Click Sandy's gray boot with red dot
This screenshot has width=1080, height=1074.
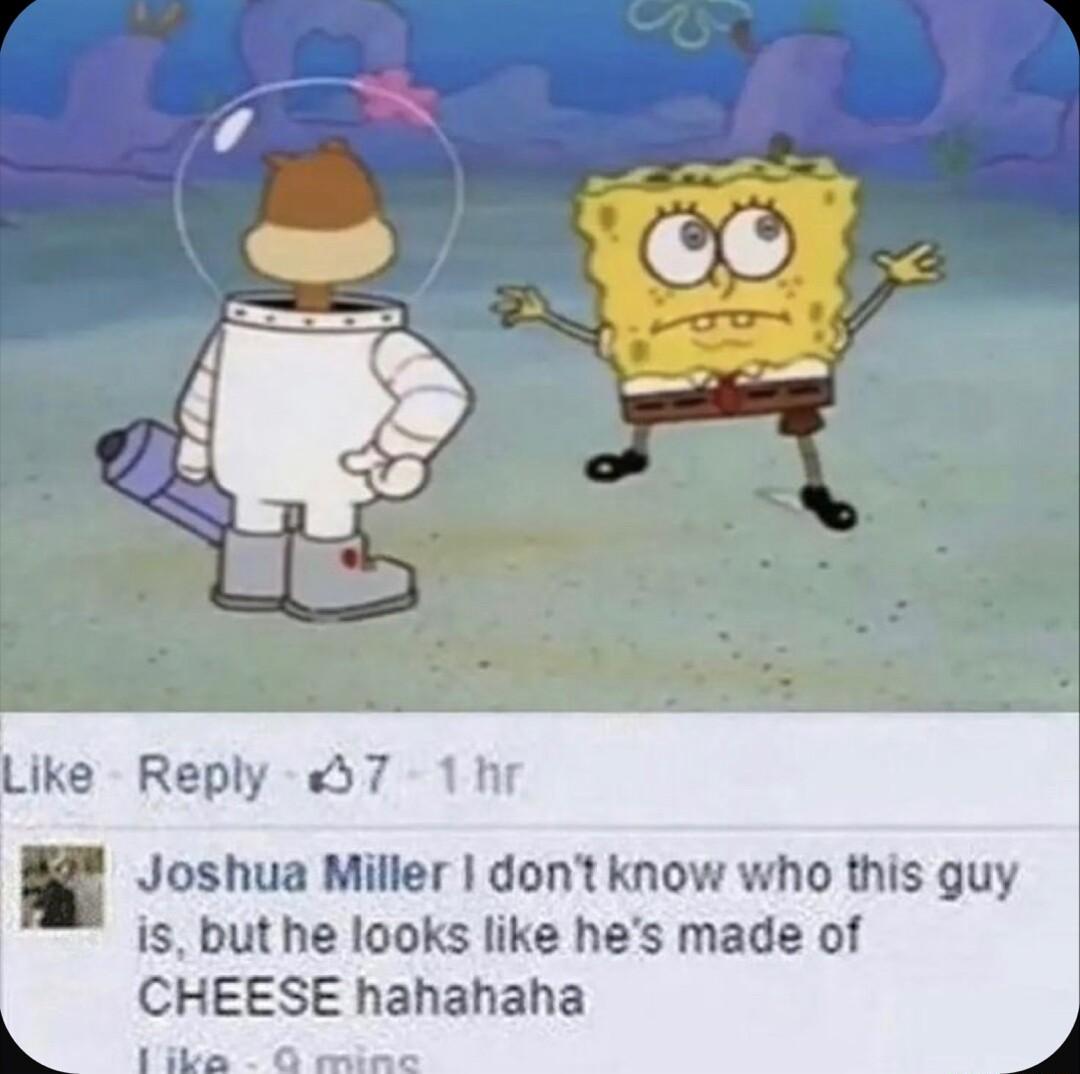[351, 575]
